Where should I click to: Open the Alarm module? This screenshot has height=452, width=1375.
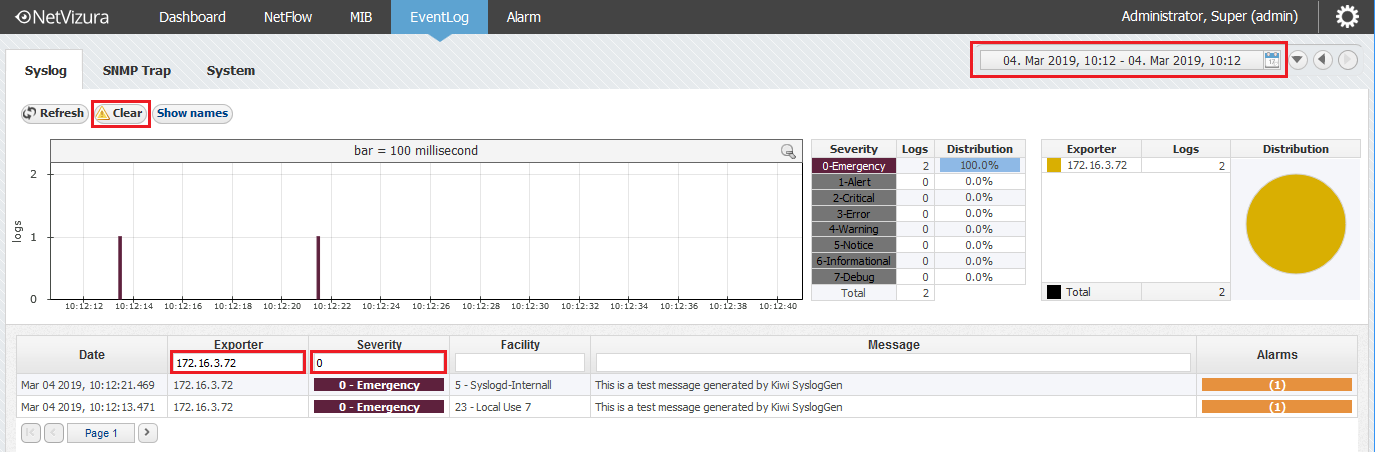pos(524,17)
